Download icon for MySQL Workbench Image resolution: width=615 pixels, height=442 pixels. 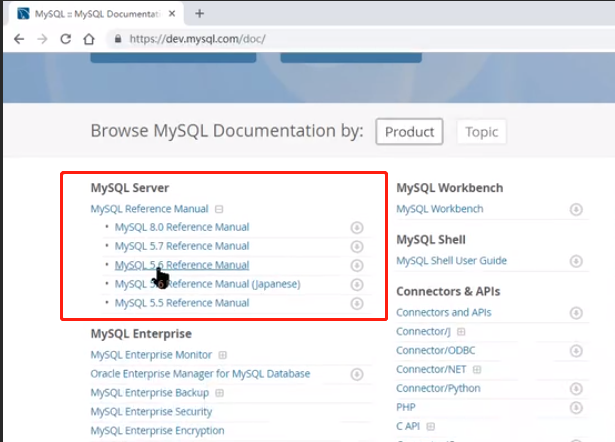coord(576,209)
